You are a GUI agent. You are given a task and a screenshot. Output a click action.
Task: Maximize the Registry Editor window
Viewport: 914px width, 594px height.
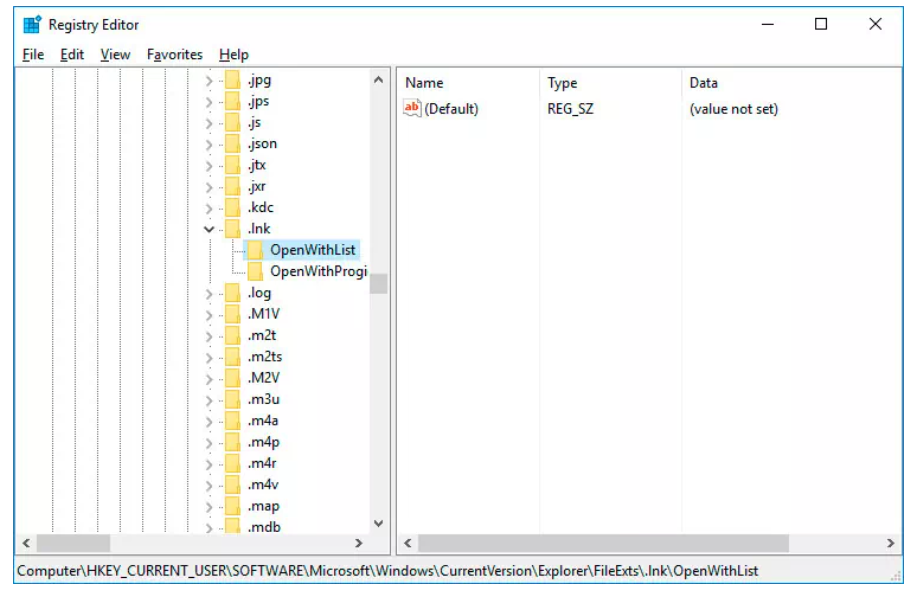[821, 24]
